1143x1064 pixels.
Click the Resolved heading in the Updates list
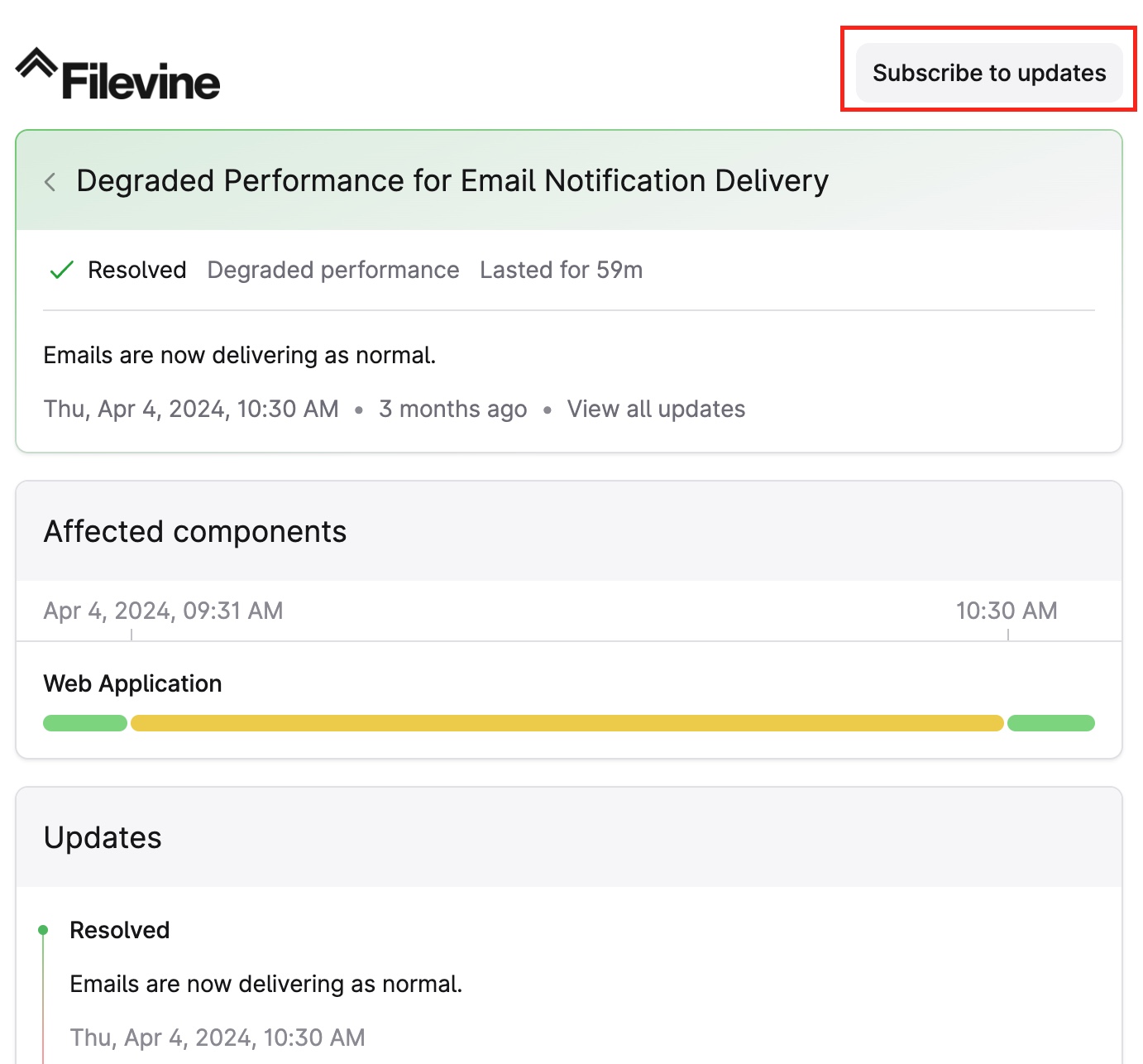point(120,930)
